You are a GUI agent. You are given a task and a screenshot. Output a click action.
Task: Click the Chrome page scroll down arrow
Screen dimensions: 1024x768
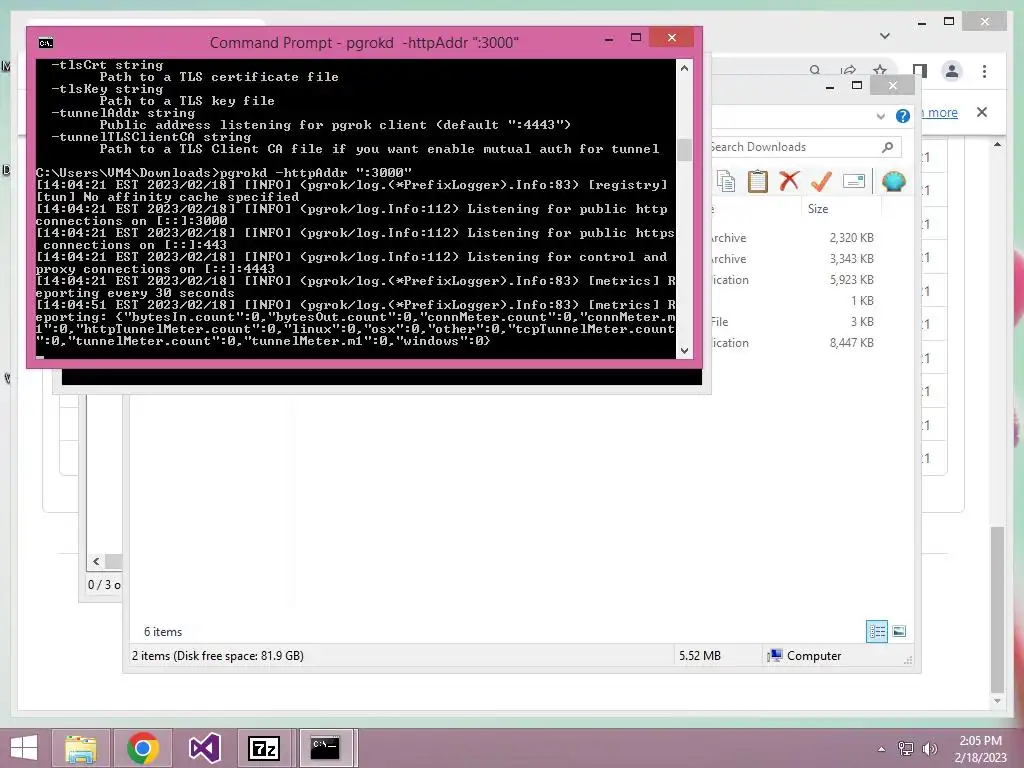pyautogui.click(x=997, y=701)
